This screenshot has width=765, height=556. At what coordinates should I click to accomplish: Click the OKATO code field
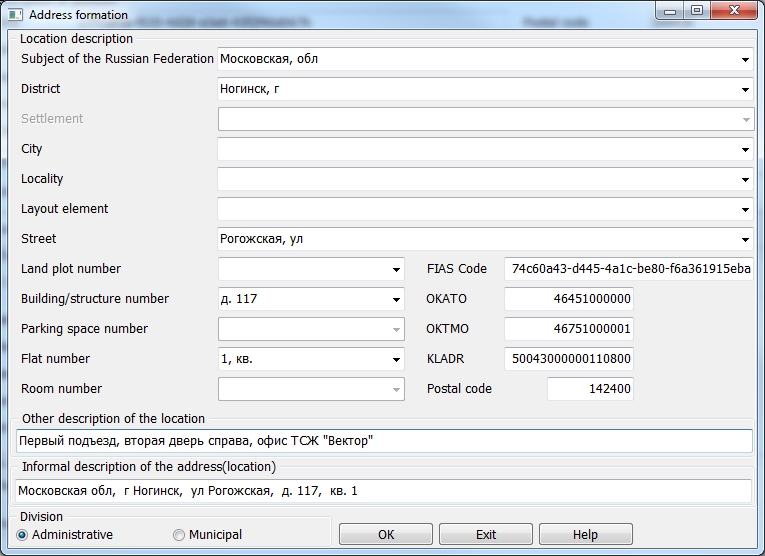point(568,299)
